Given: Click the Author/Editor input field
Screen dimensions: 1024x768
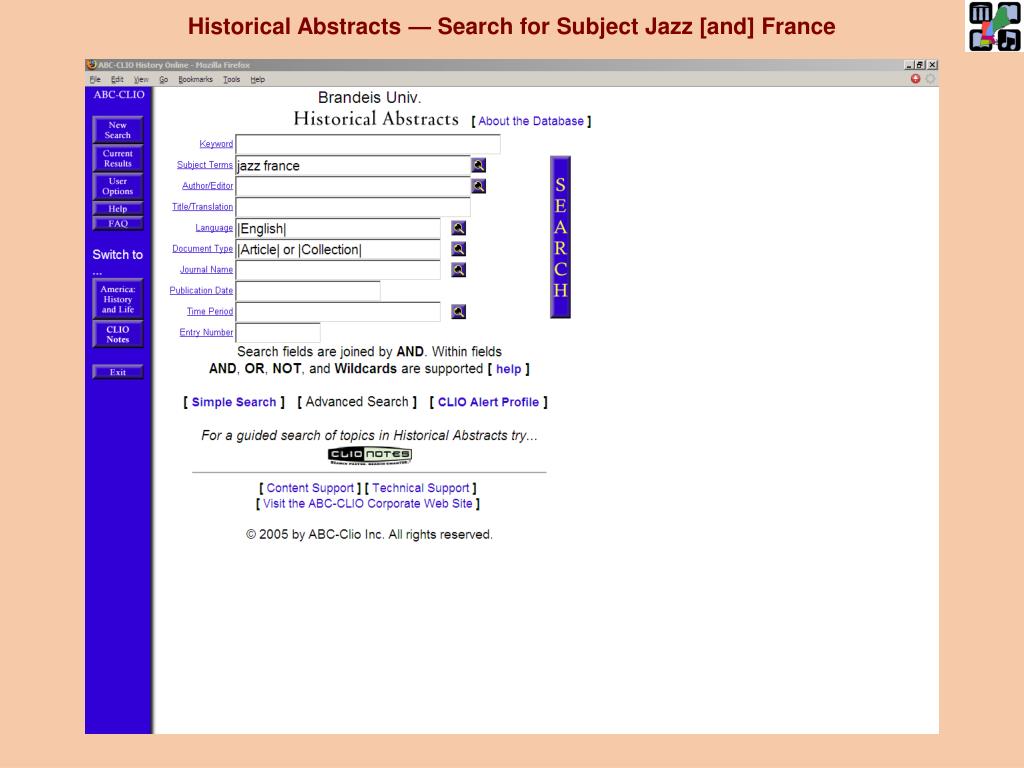Looking at the screenshot, I should [353, 186].
